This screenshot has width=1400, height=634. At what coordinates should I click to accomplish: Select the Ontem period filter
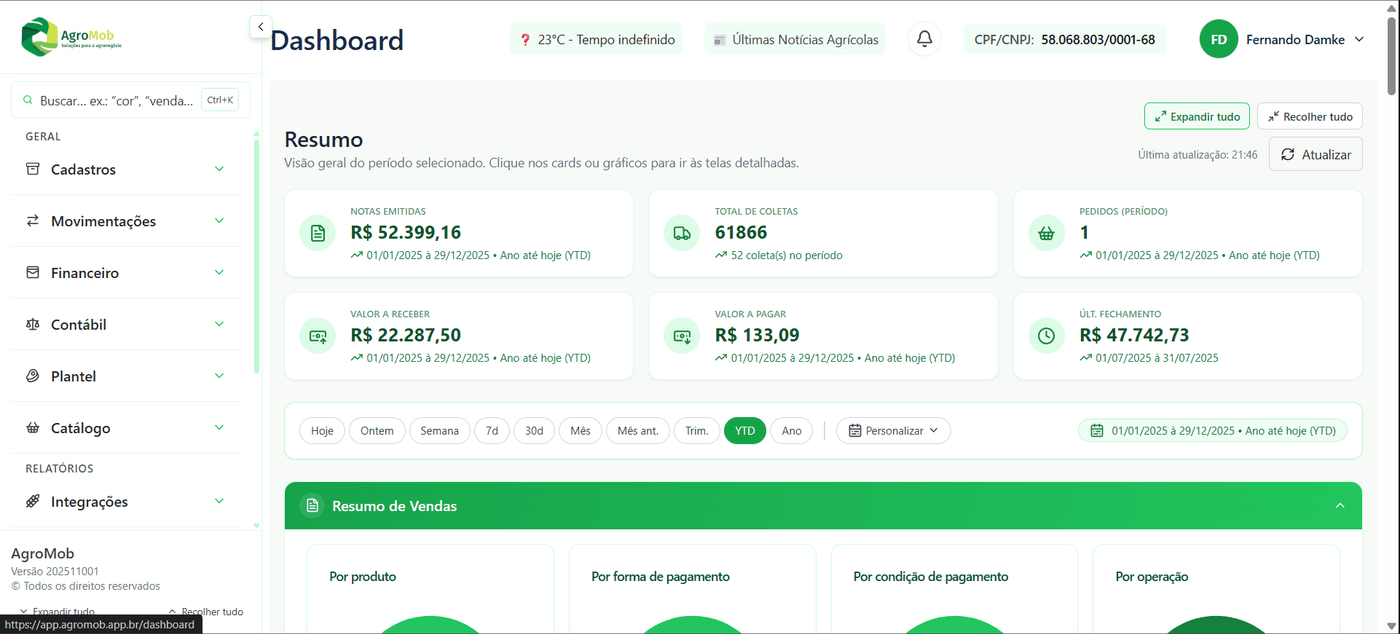point(377,431)
